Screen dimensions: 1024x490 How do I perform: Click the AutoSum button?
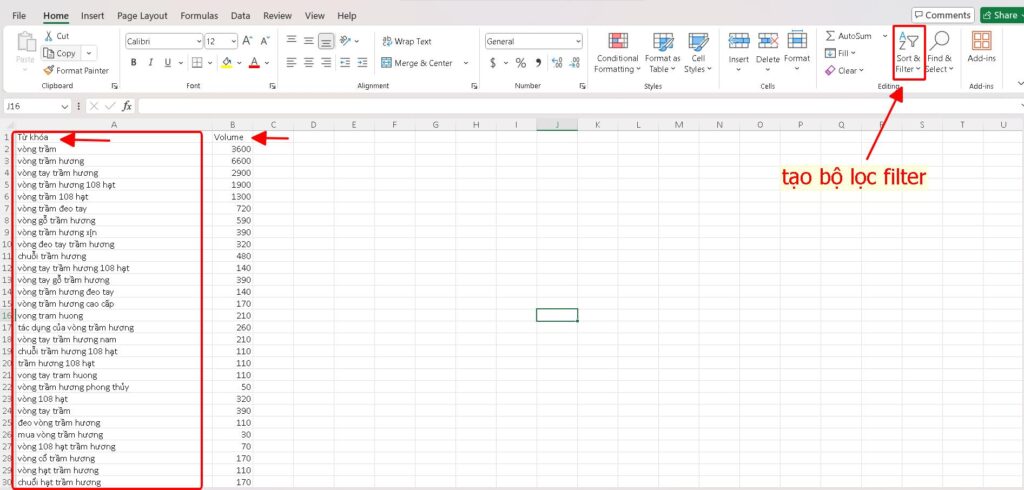coord(848,36)
